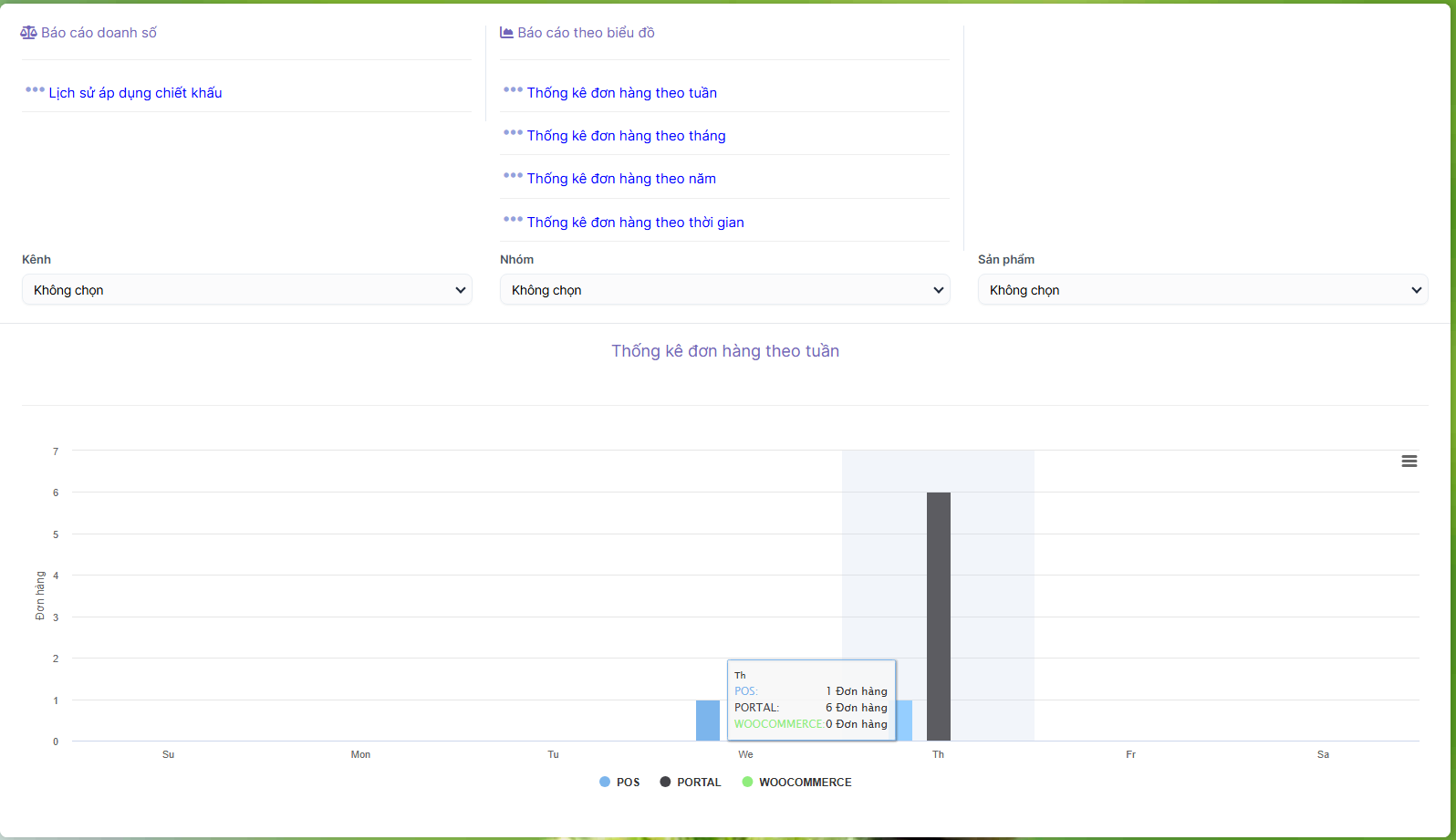Expand the Nhóm dropdown
1456x840 pixels.
[x=724, y=290]
